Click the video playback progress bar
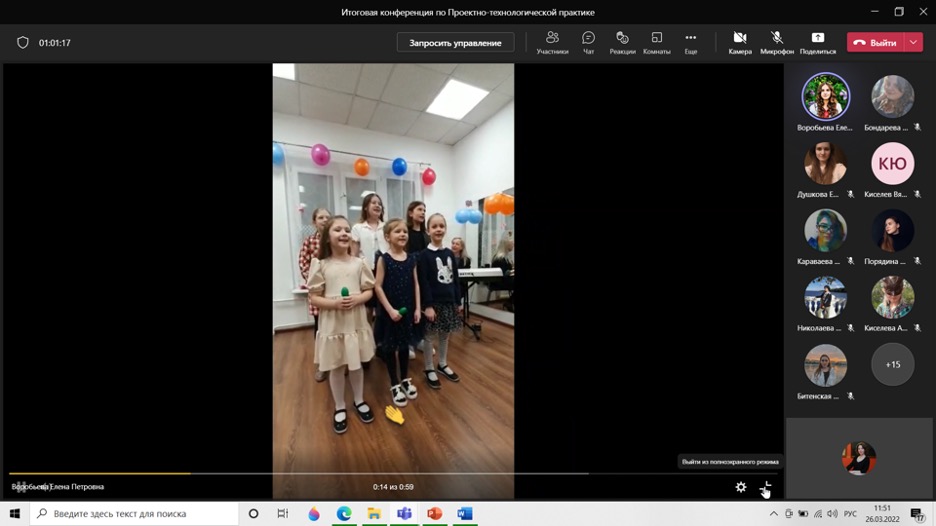Viewport: 936px width, 526px height. click(300, 473)
